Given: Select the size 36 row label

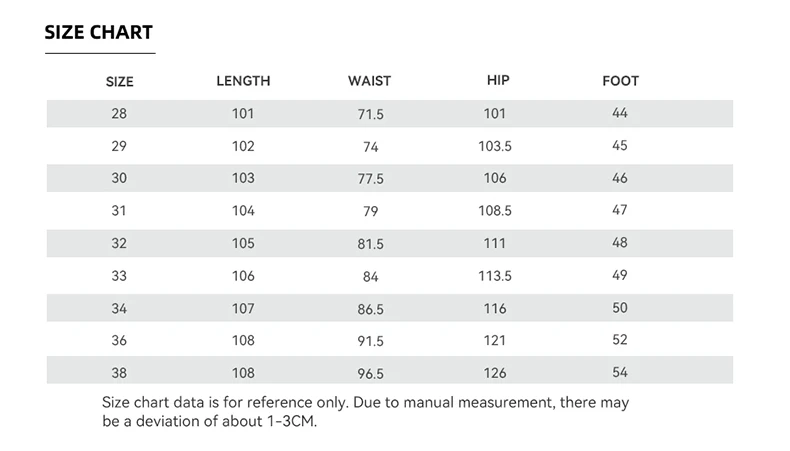Looking at the screenshot, I should 119,341.
